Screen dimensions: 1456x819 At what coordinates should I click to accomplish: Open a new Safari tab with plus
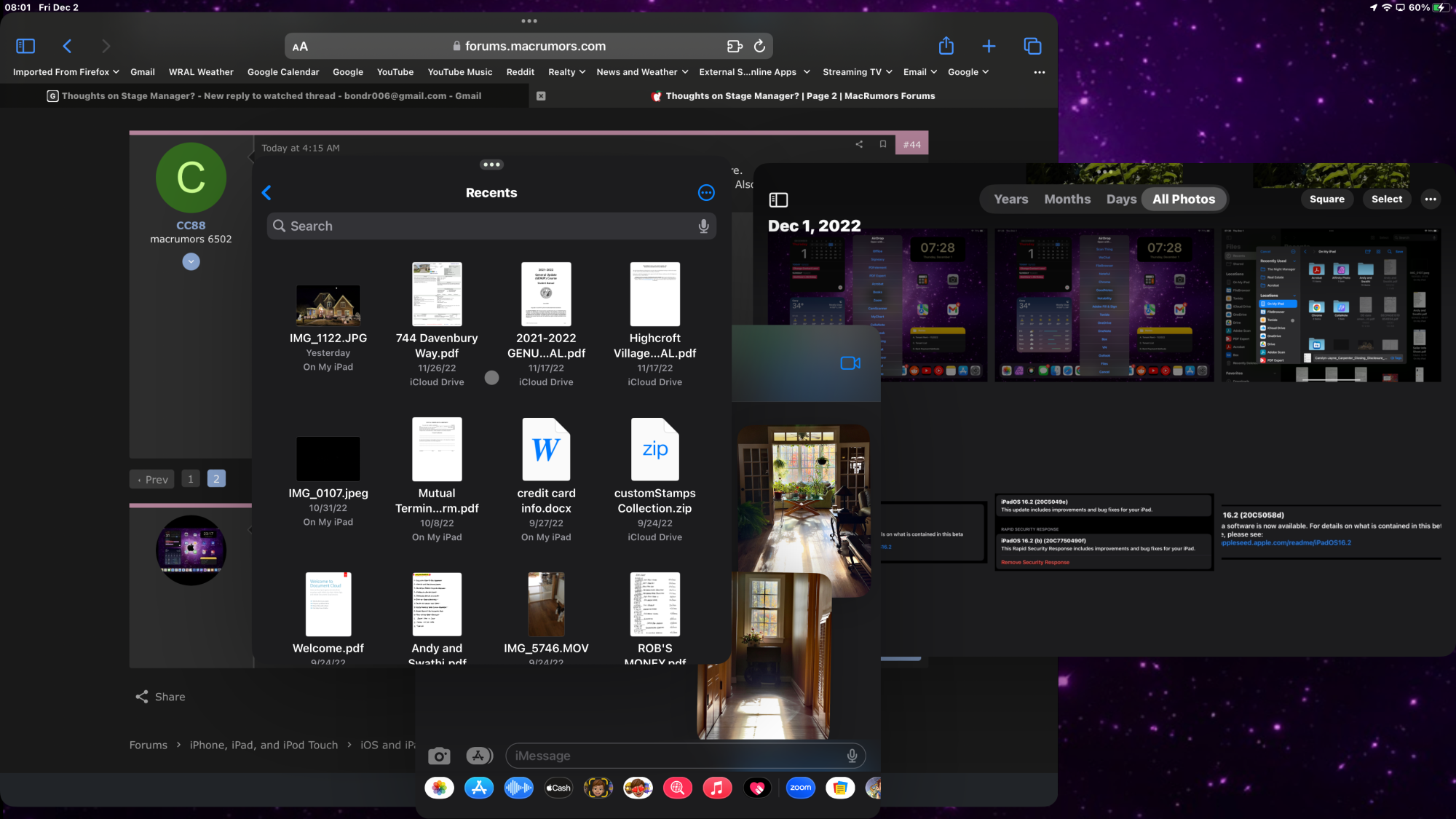coord(989,46)
